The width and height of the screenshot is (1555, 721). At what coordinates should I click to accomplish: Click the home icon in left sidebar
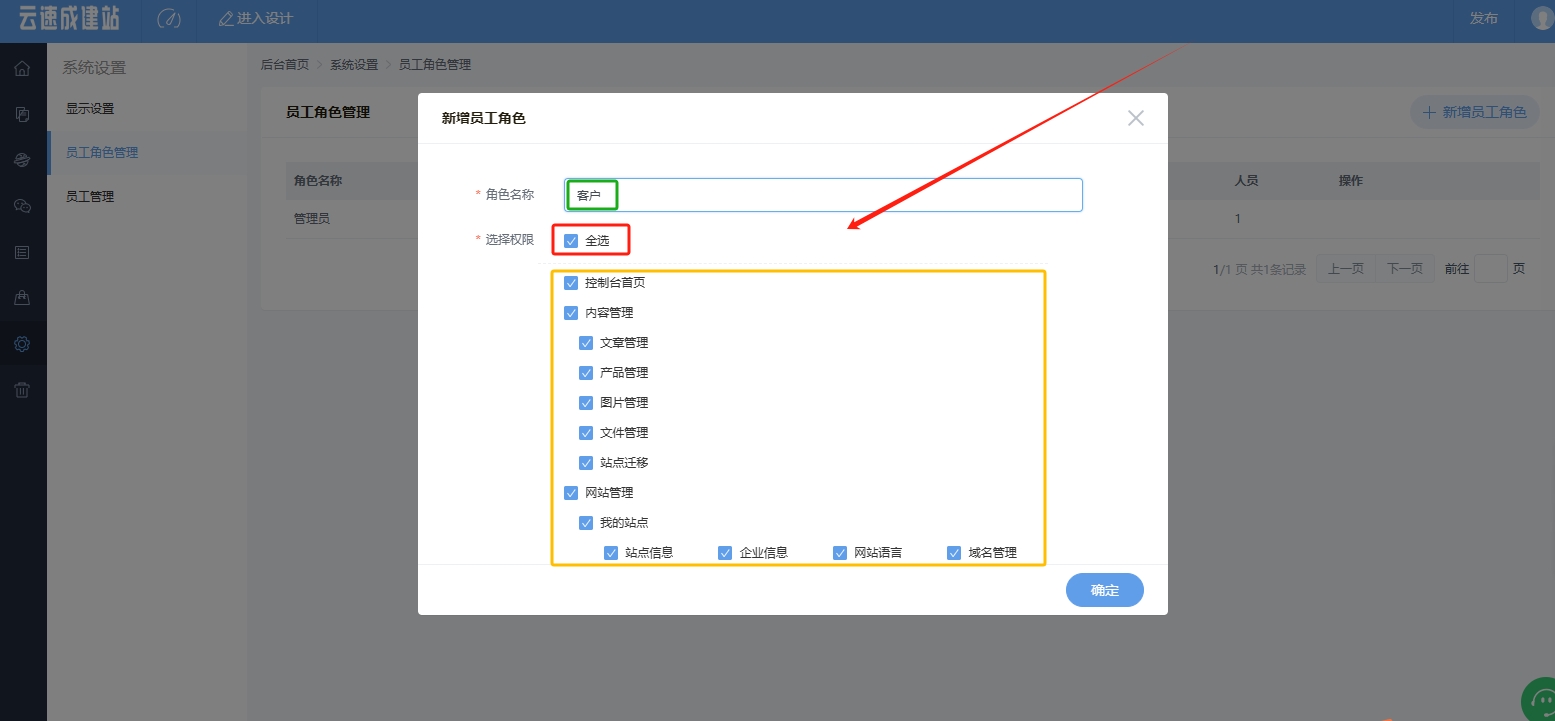pos(22,69)
